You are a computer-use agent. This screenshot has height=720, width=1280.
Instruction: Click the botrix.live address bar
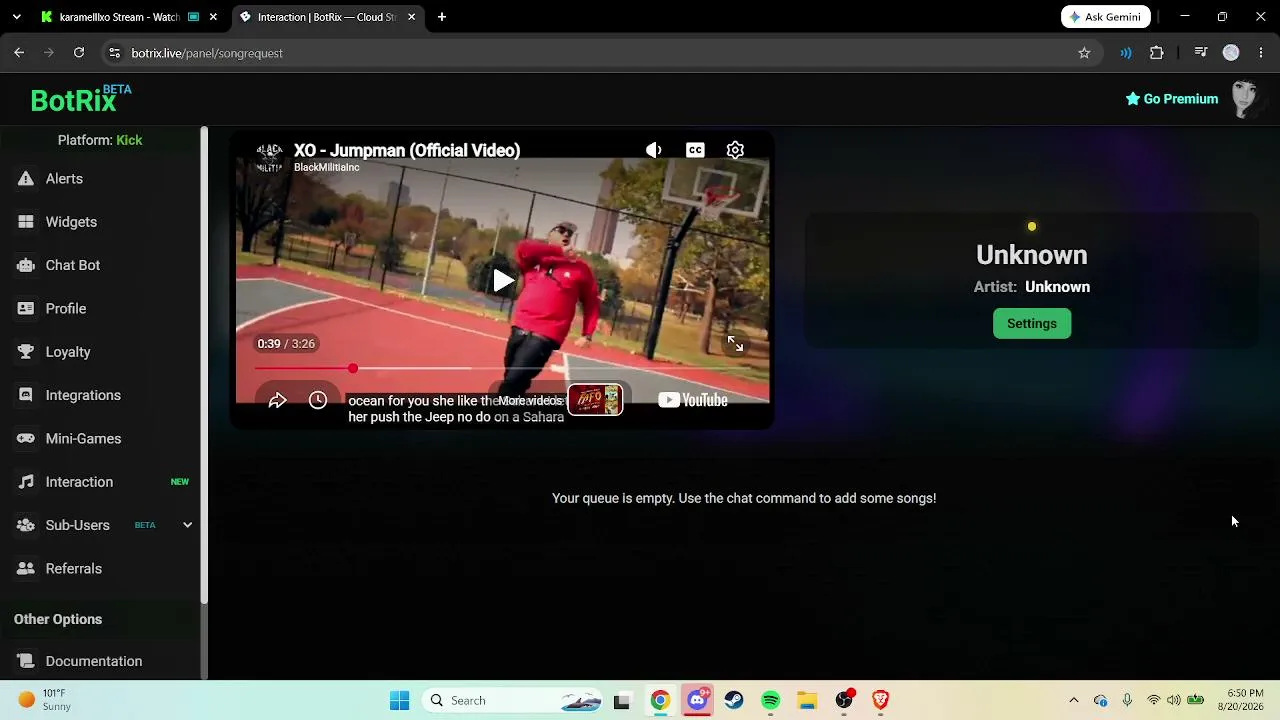[x=600, y=53]
